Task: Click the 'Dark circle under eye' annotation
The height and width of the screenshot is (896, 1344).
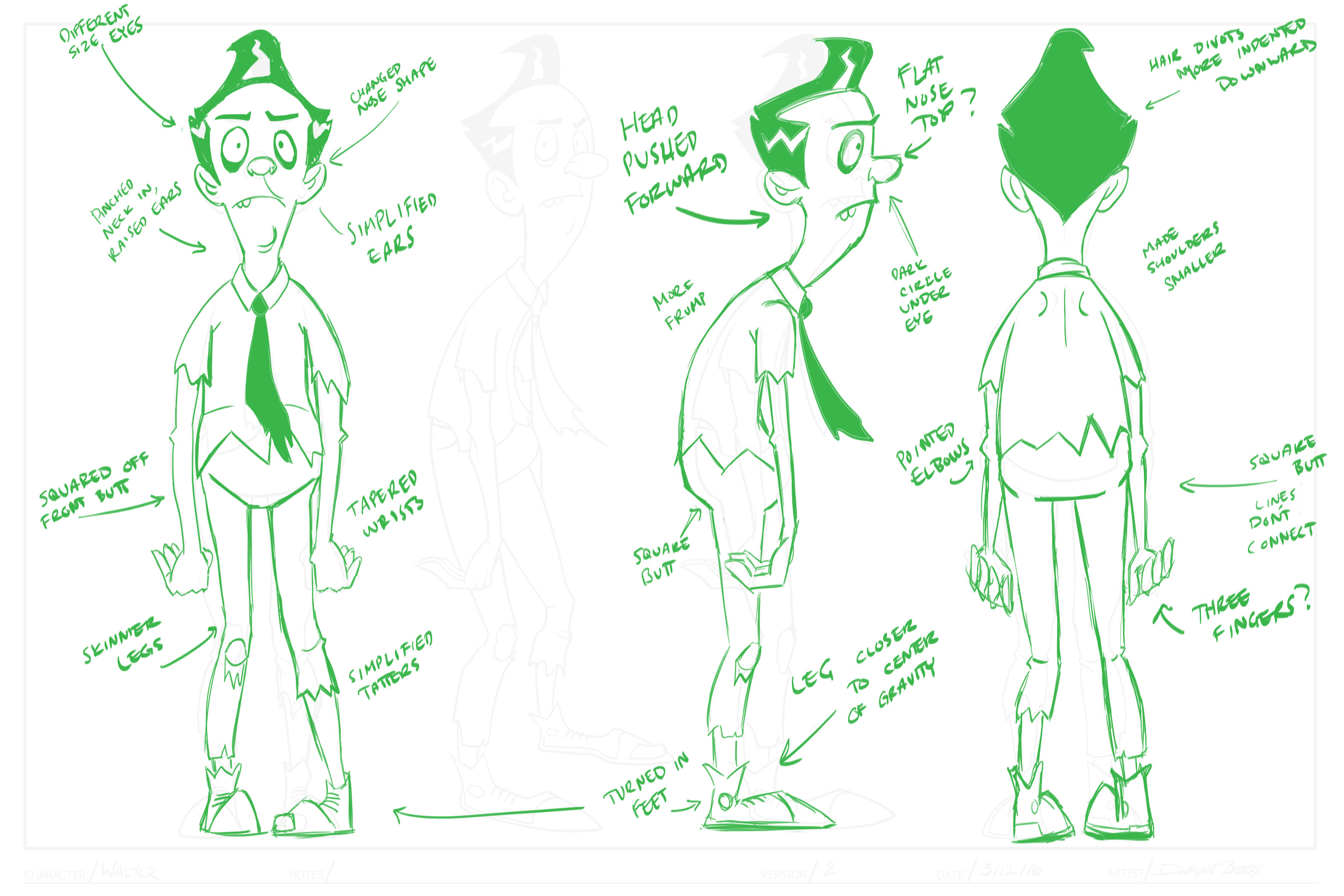Action: point(921,297)
